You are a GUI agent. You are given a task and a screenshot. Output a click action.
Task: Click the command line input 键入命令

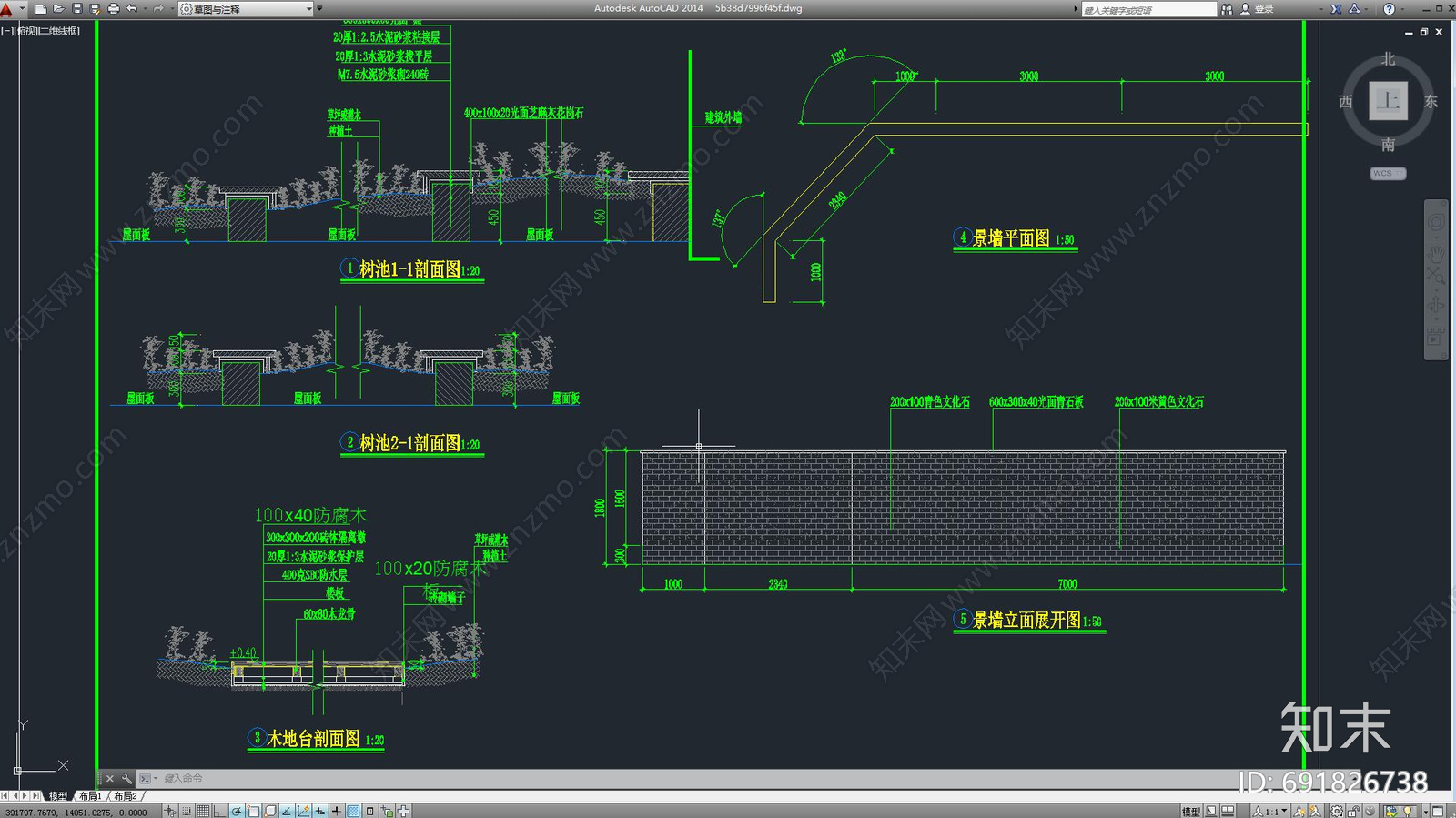pos(183,778)
